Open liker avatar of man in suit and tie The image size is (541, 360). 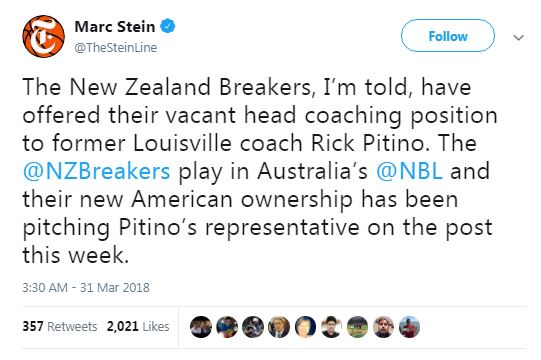[x=279, y=327]
